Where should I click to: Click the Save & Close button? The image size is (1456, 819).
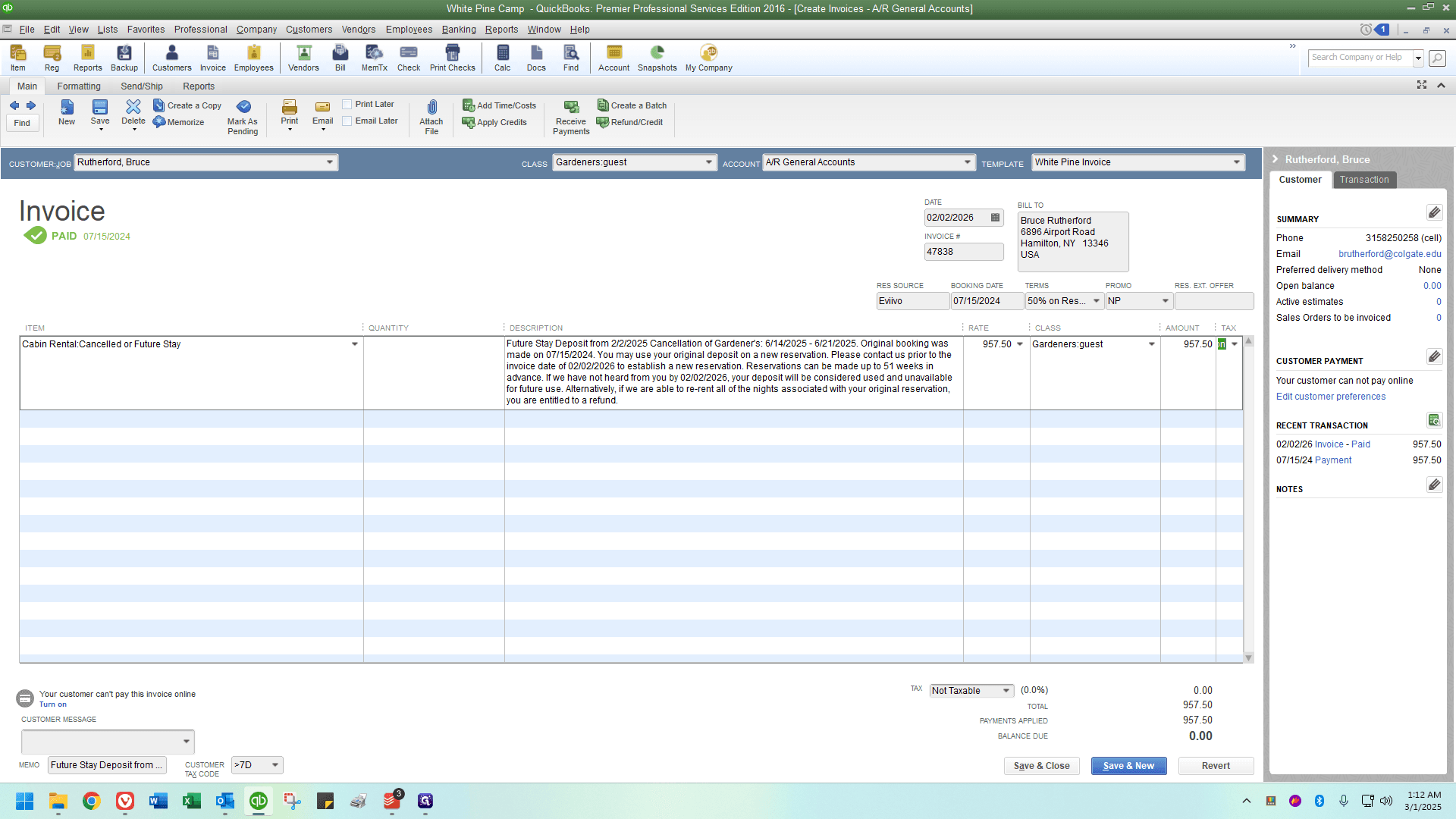(x=1041, y=766)
